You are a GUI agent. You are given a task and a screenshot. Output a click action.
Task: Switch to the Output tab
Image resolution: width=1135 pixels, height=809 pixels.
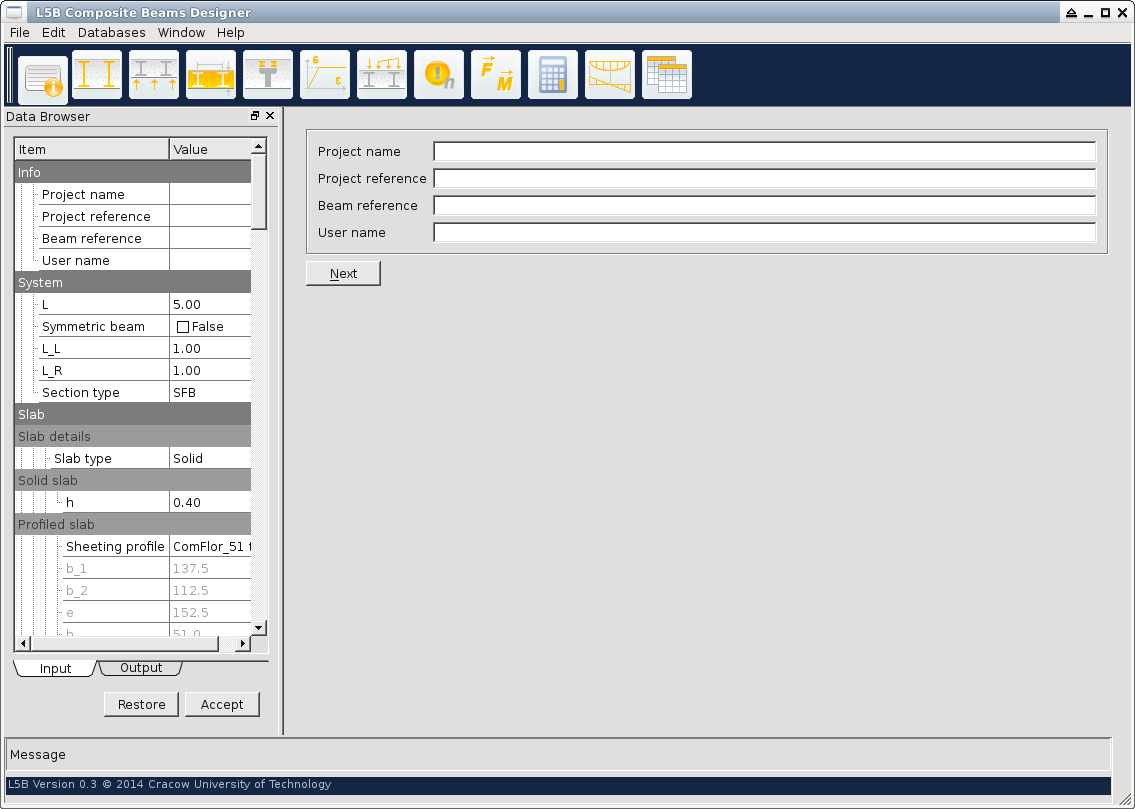[141, 668]
